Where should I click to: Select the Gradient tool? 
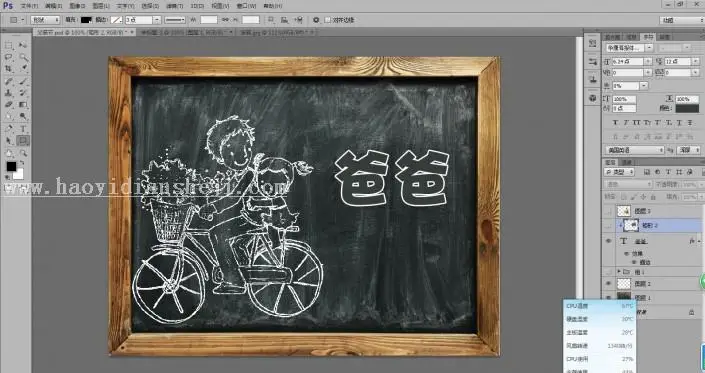(x=23, y=104)
